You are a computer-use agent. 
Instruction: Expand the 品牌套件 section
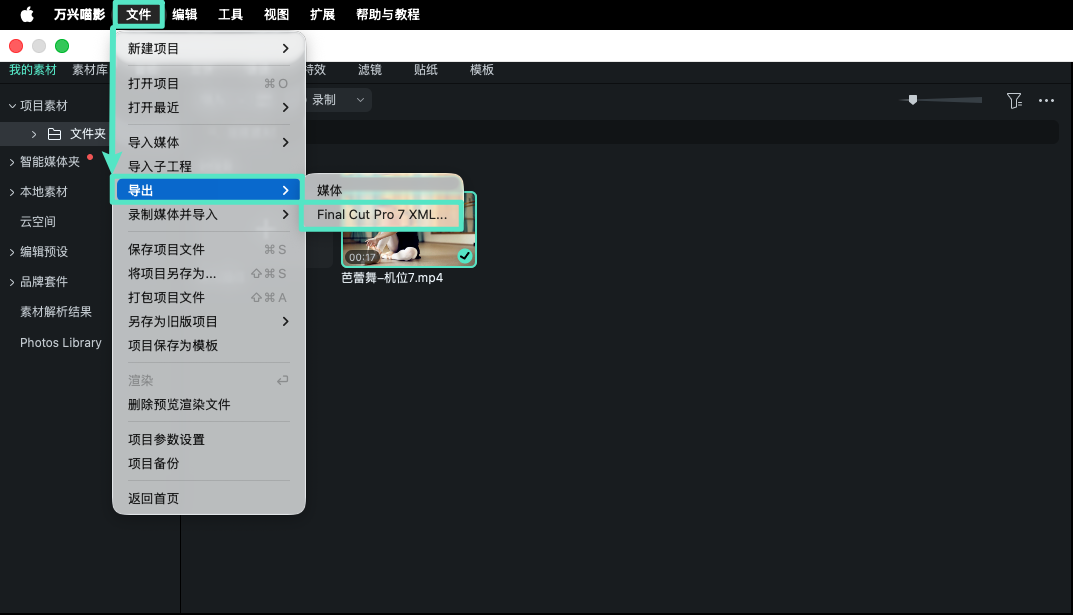[x=12, y=282]
